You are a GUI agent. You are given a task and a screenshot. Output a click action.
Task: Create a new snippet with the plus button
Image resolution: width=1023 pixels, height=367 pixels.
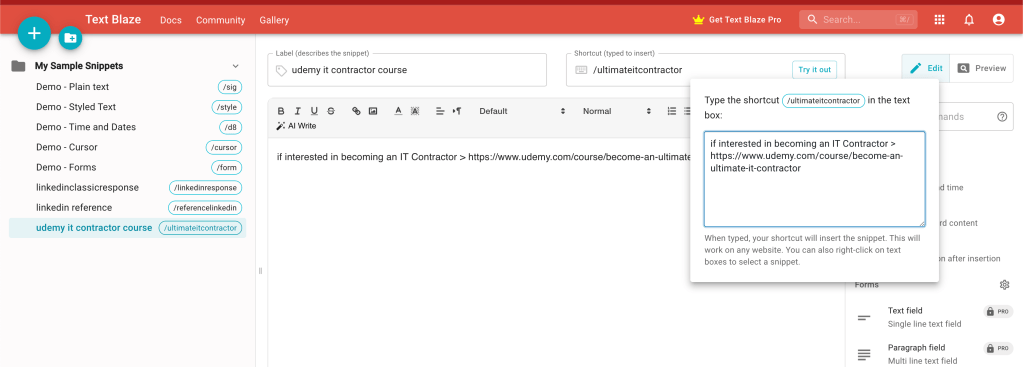(x=34, y=33)
